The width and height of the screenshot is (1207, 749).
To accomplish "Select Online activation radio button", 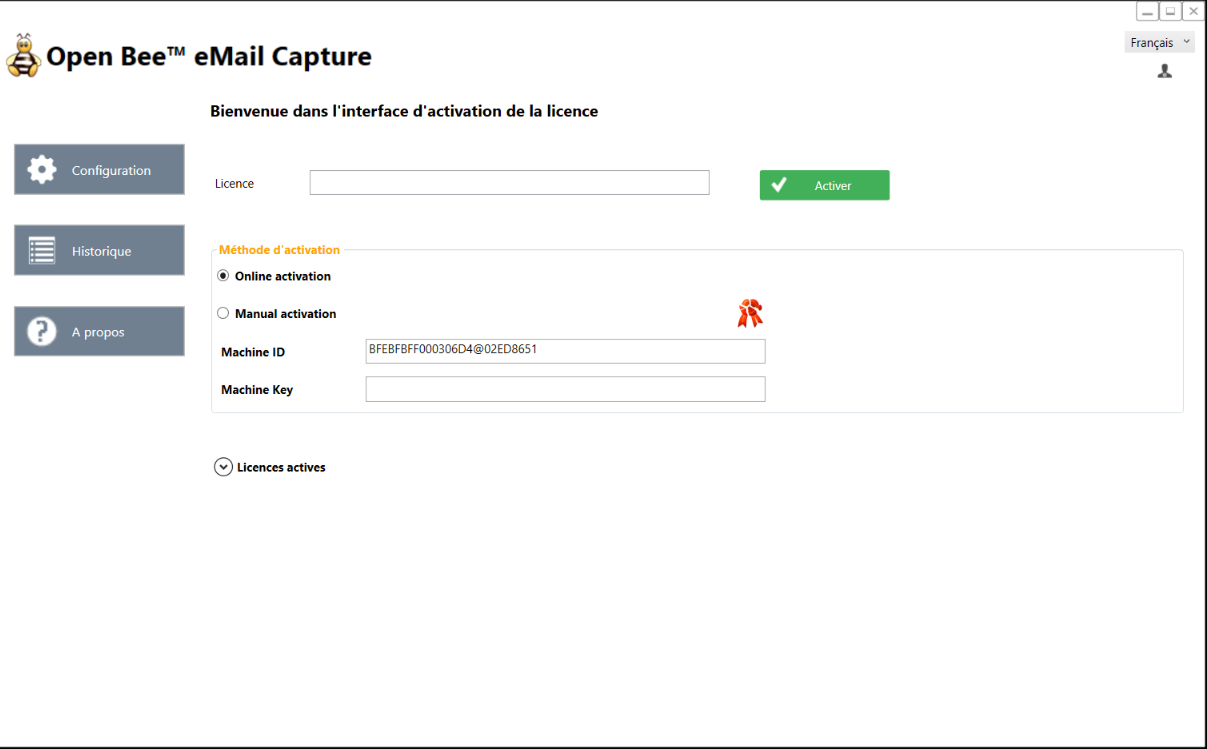I will [223, 276].
